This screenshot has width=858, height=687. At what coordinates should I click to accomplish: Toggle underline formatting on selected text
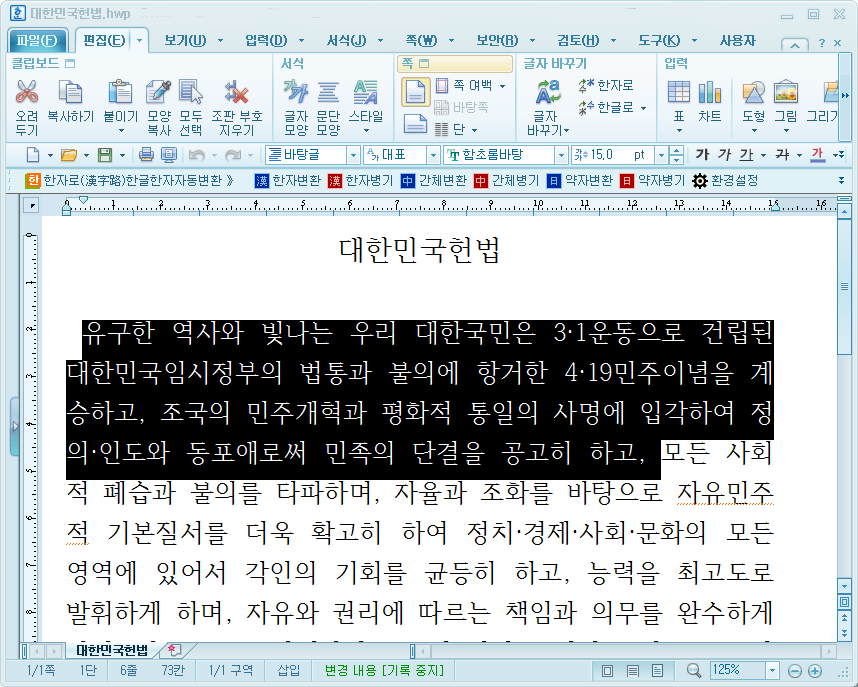[744, 155]
